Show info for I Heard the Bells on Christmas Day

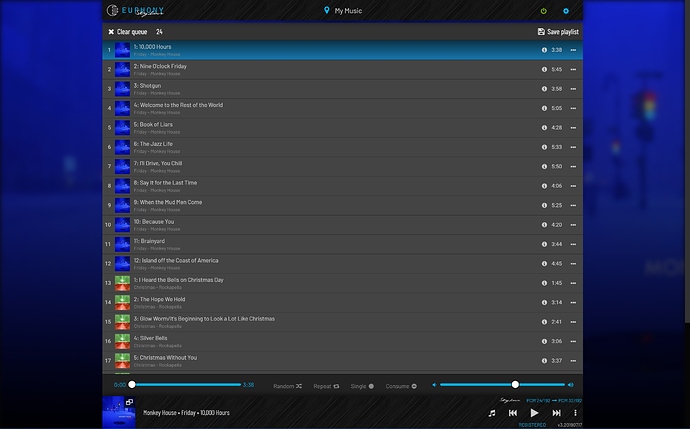[x=544, y=283]
